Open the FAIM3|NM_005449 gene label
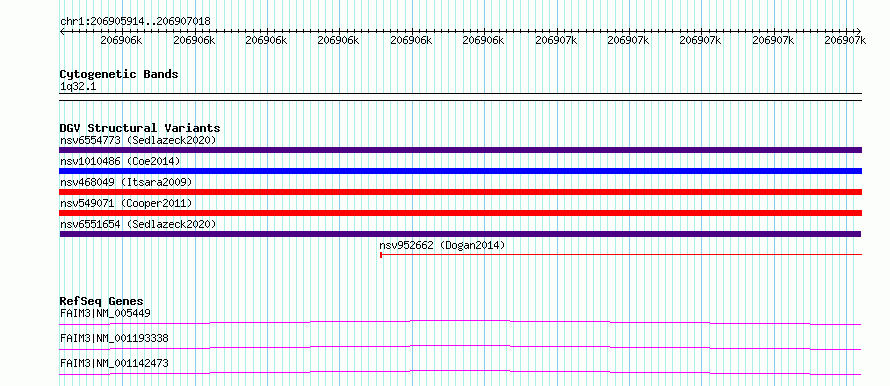 (x=105, y=313)
